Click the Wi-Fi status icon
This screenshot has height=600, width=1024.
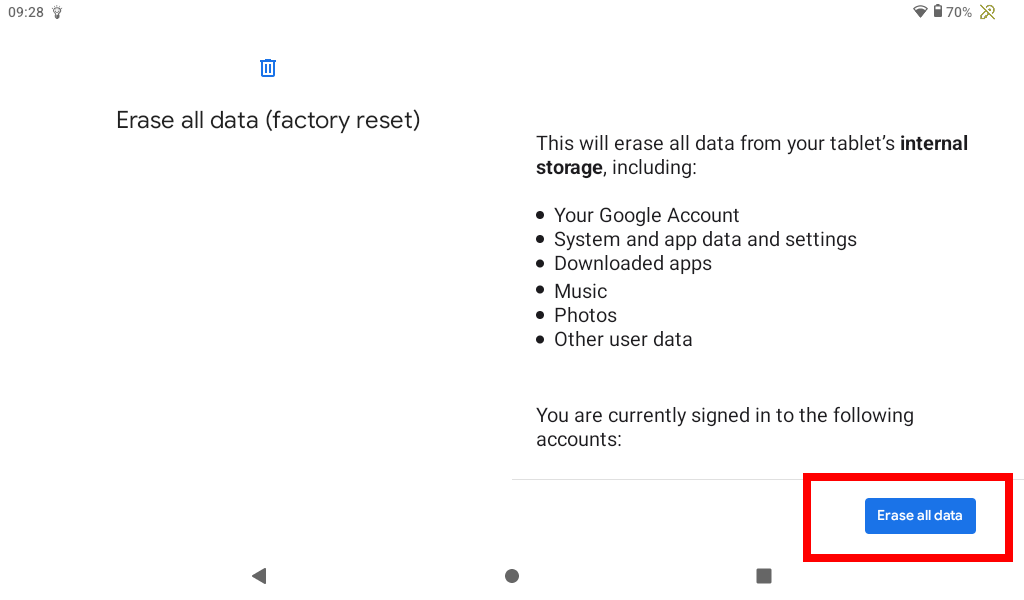pos(920,12)
